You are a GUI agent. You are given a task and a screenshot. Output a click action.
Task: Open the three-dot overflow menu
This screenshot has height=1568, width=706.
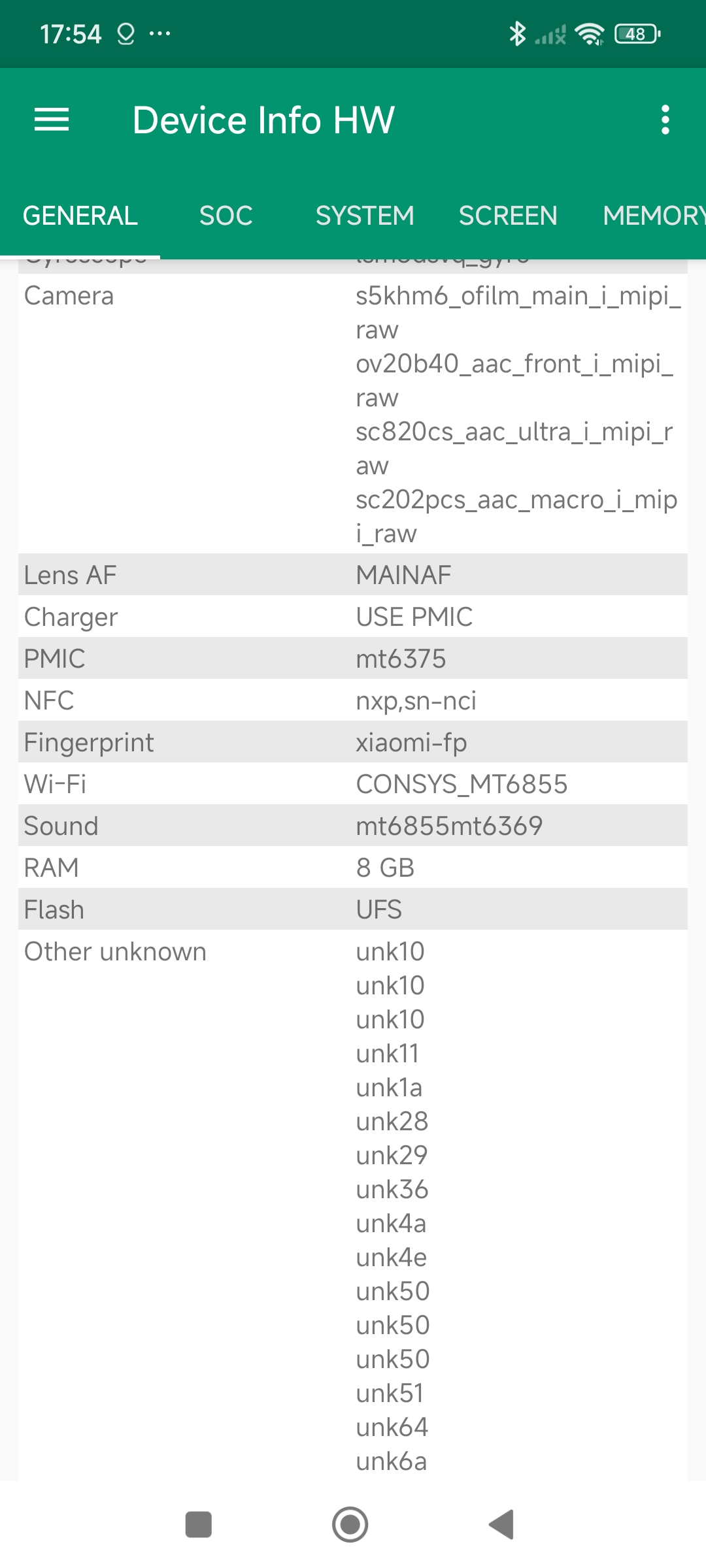[665, 120]
